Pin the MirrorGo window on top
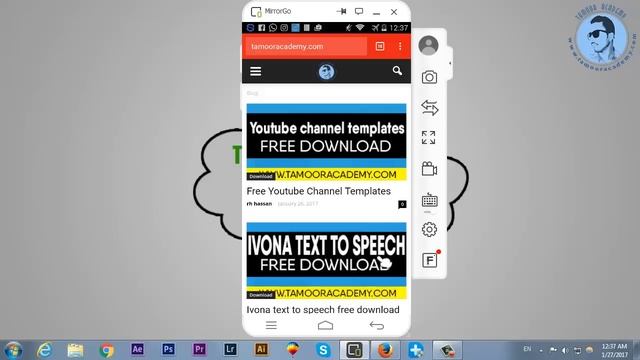 [342, 11]
